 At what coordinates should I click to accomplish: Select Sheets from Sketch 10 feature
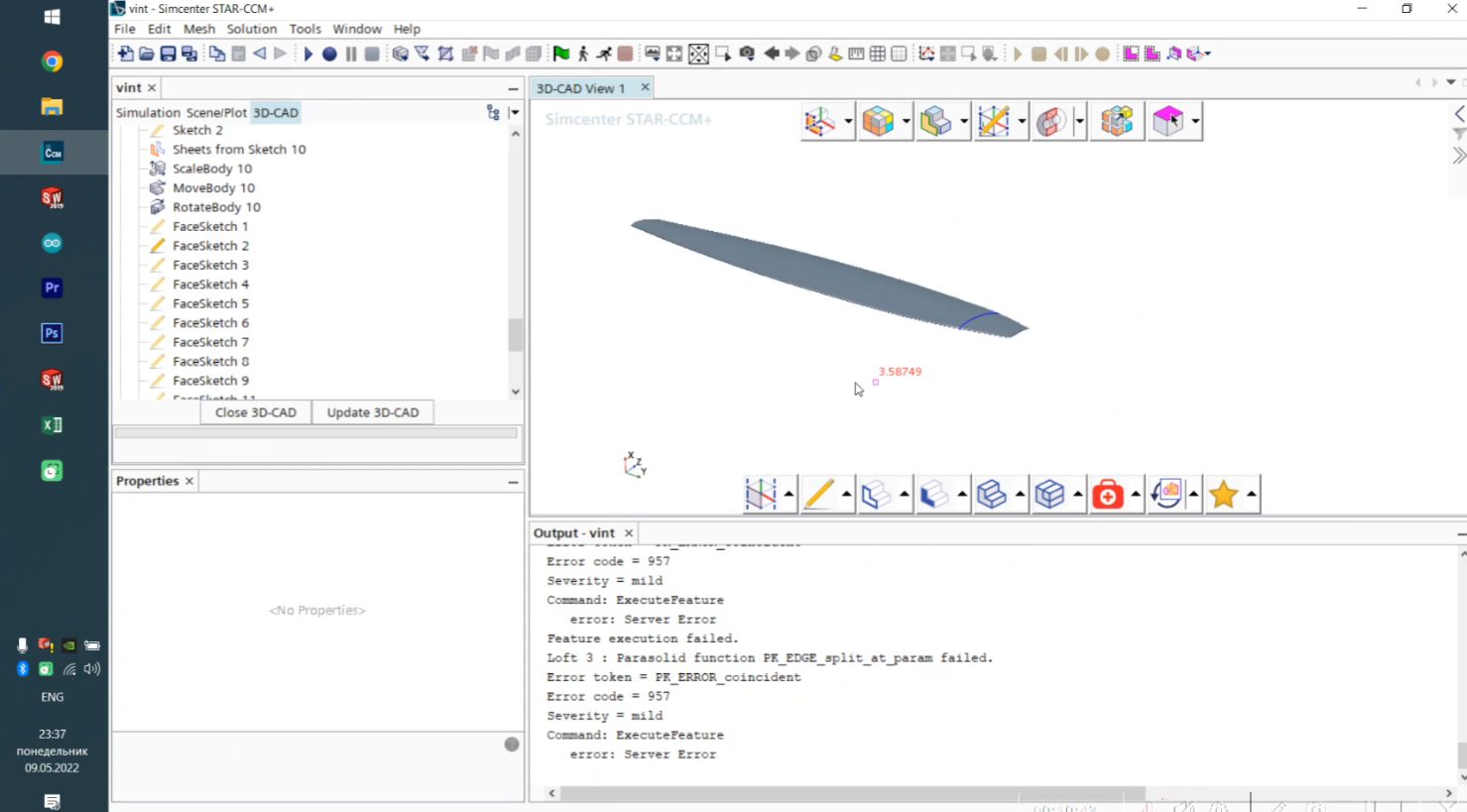[239, 150]
